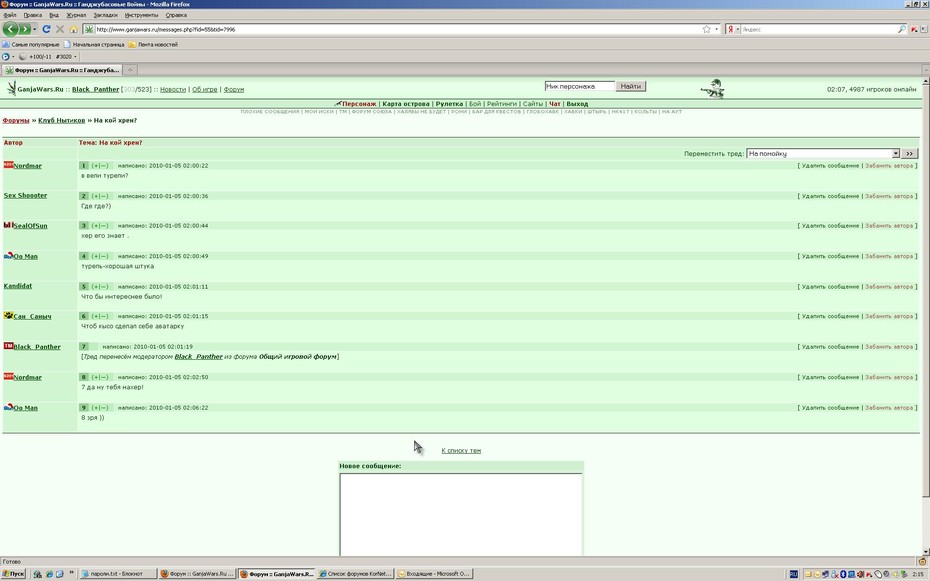Click the search magnifier icon

[x=901, y=29]
